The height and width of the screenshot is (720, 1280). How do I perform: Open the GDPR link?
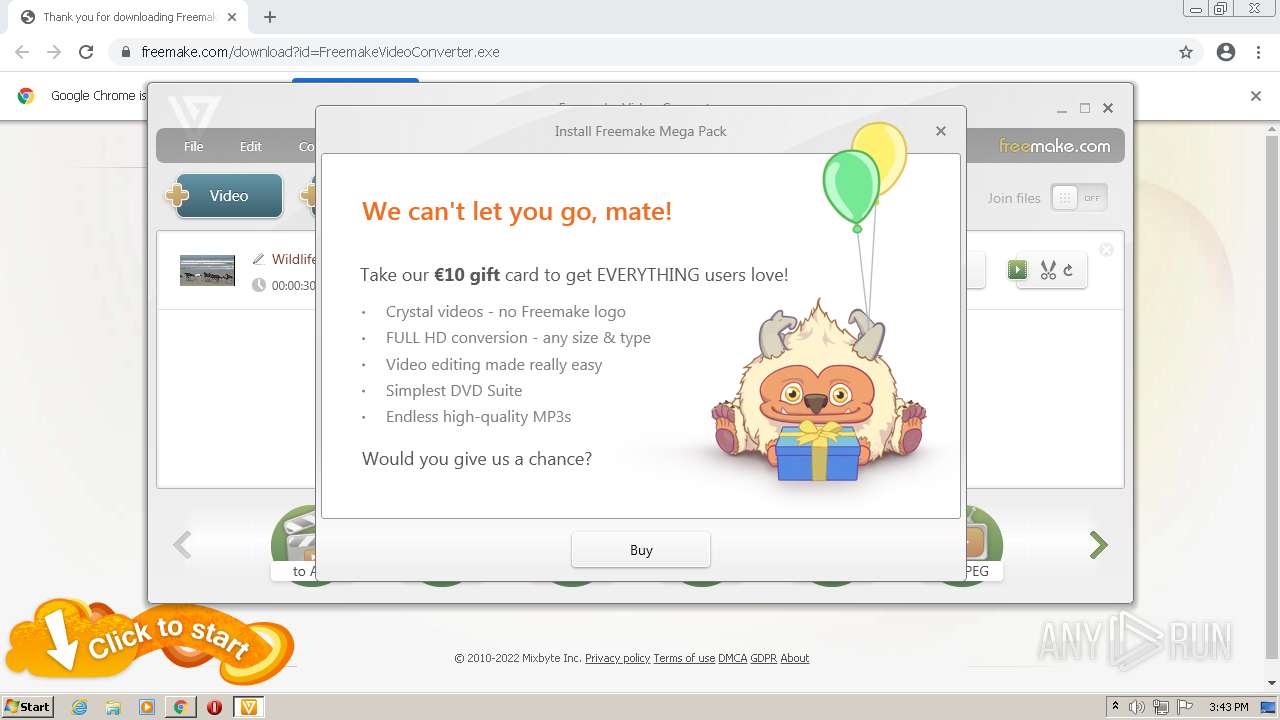763,658
